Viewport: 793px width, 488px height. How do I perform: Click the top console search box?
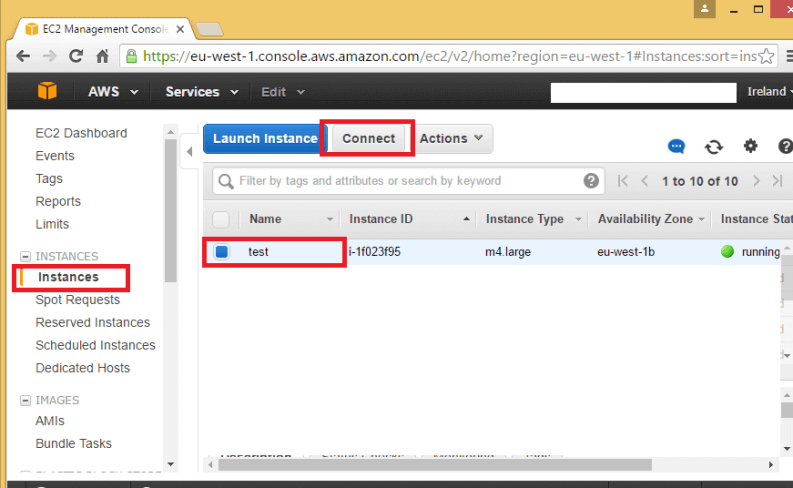[x=643, y=93]
